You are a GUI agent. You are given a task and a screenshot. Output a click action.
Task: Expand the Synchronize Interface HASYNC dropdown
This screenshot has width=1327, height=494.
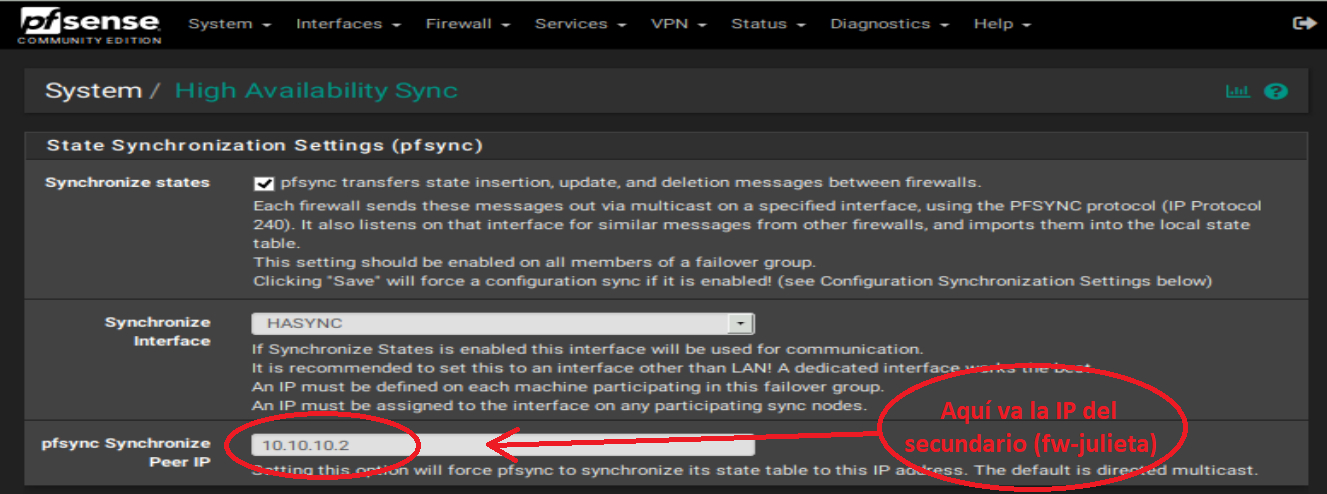tap(503, 324)
